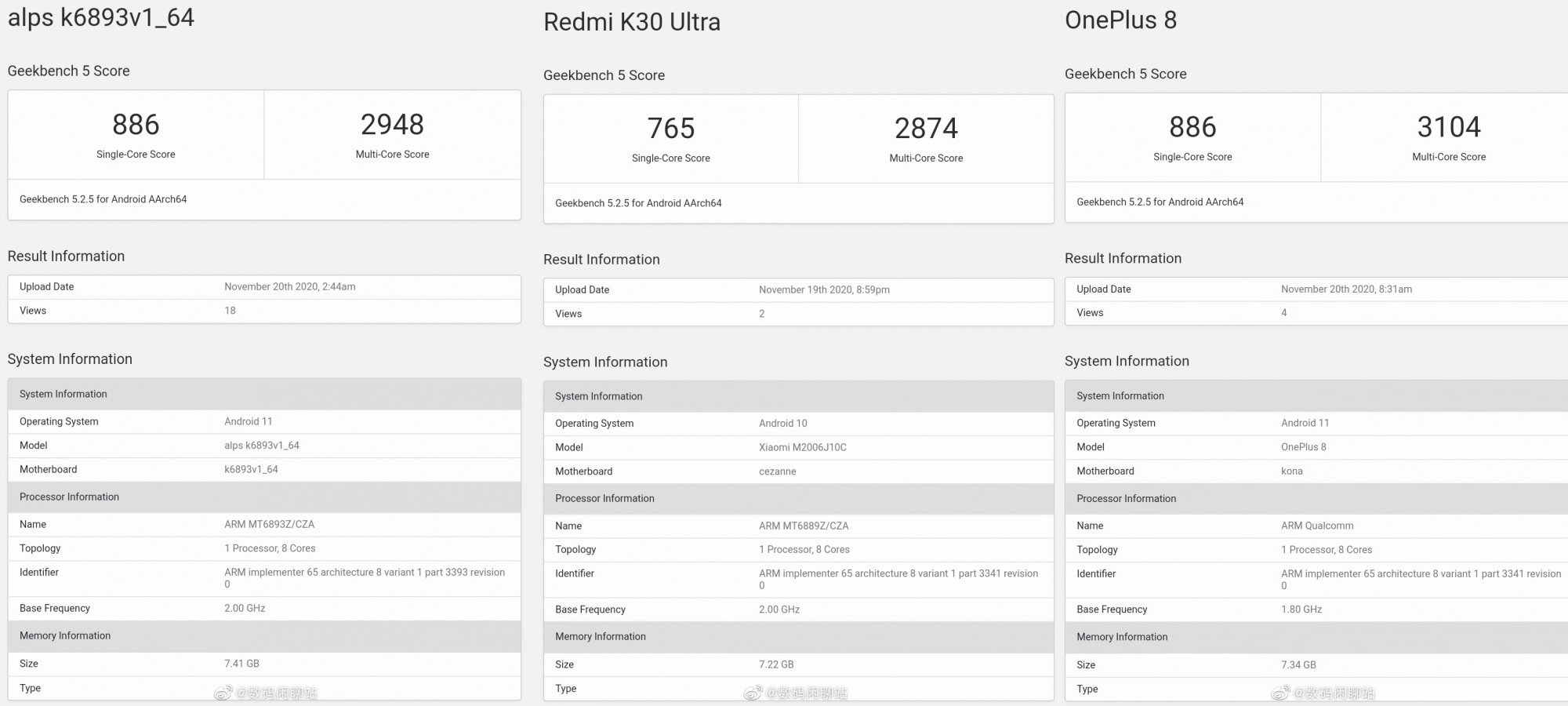
Task: Click identifier text with part 3393
Action: tap(365, 578)
